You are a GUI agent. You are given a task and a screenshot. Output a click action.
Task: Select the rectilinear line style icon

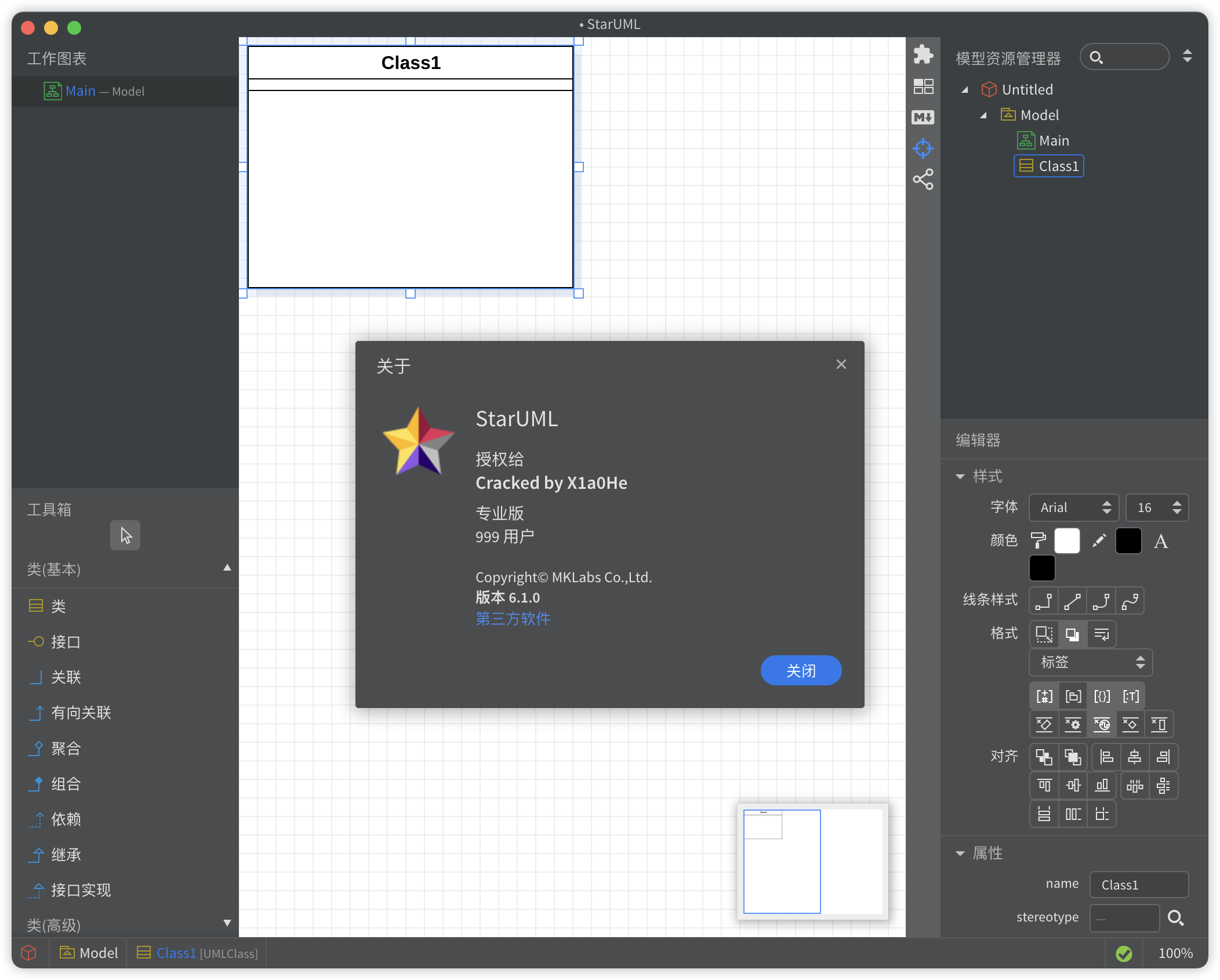1044,601
